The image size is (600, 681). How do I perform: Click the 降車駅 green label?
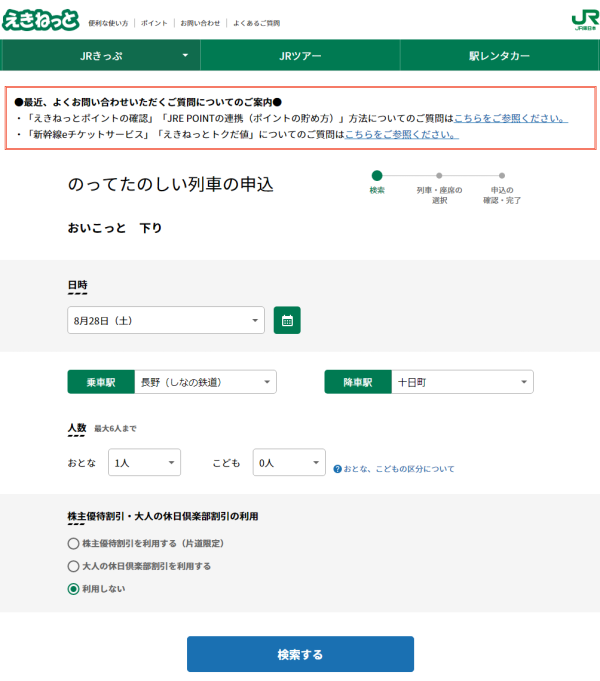point(358,382)
